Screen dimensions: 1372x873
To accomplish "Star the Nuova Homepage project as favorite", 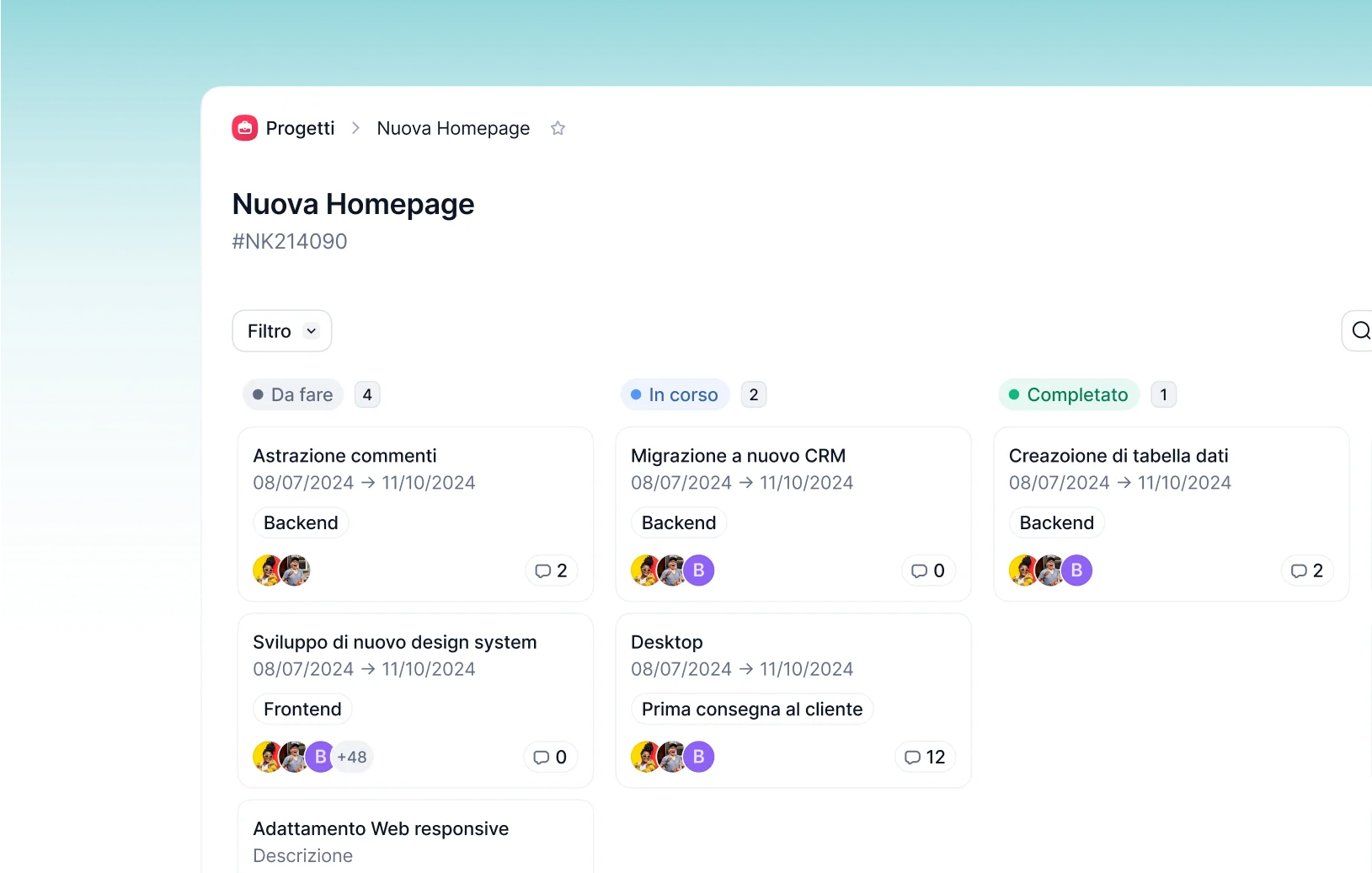I will [x=558, y=128].
